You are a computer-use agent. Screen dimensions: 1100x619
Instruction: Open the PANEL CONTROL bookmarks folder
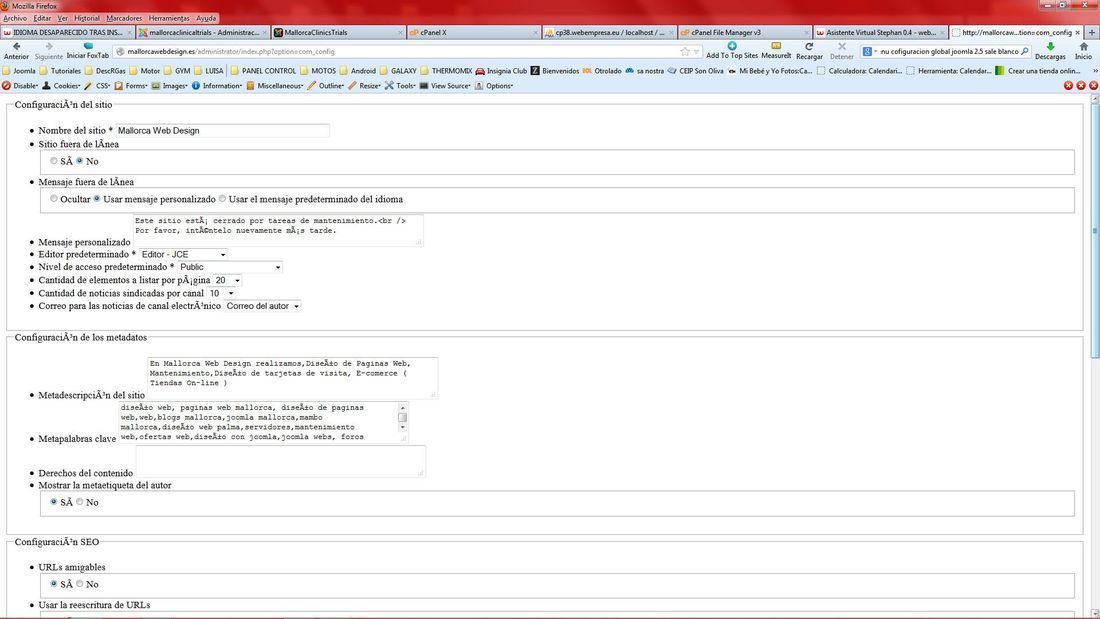point(263,71)
